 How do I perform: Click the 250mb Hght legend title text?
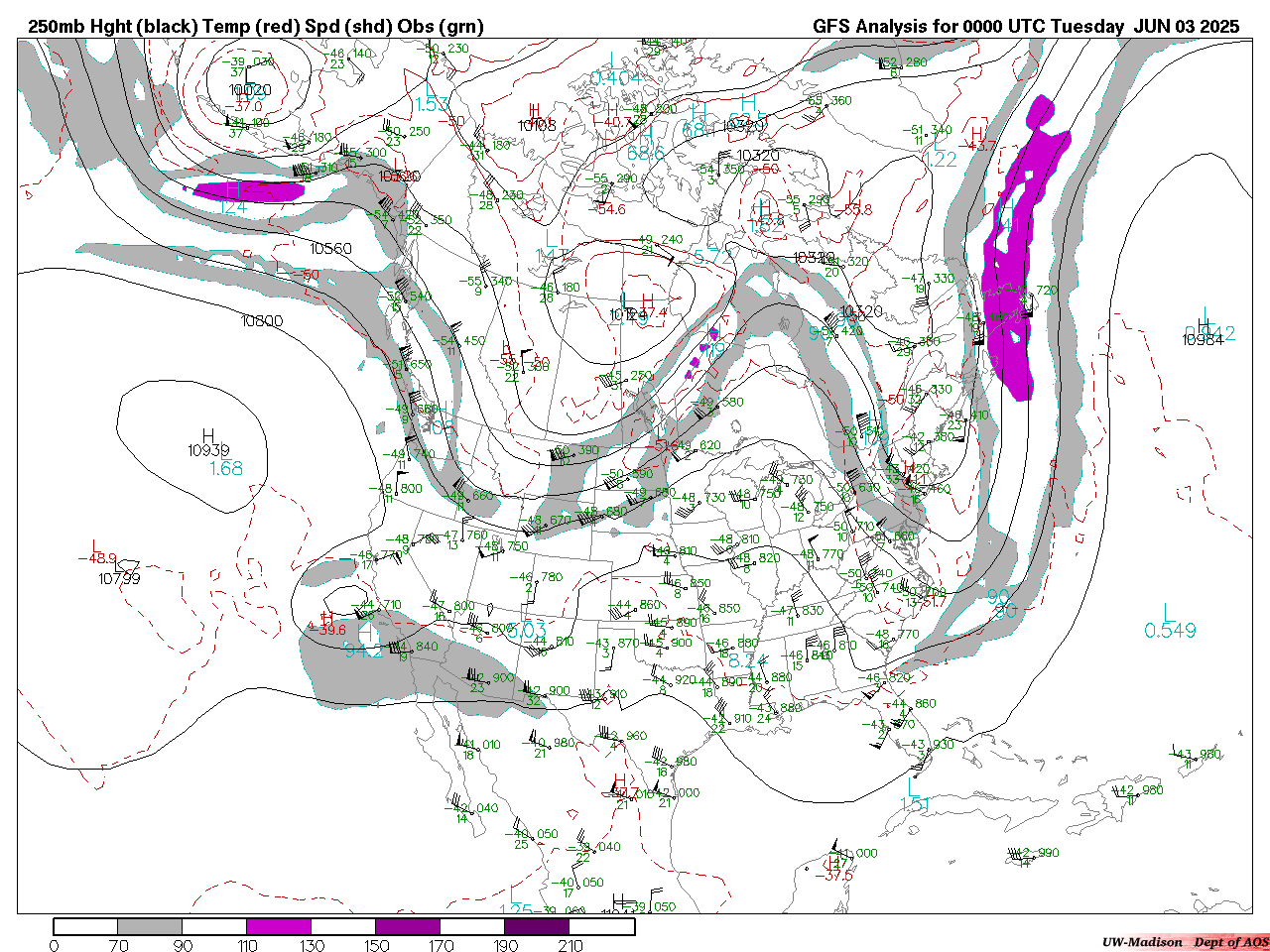(256, 27)
